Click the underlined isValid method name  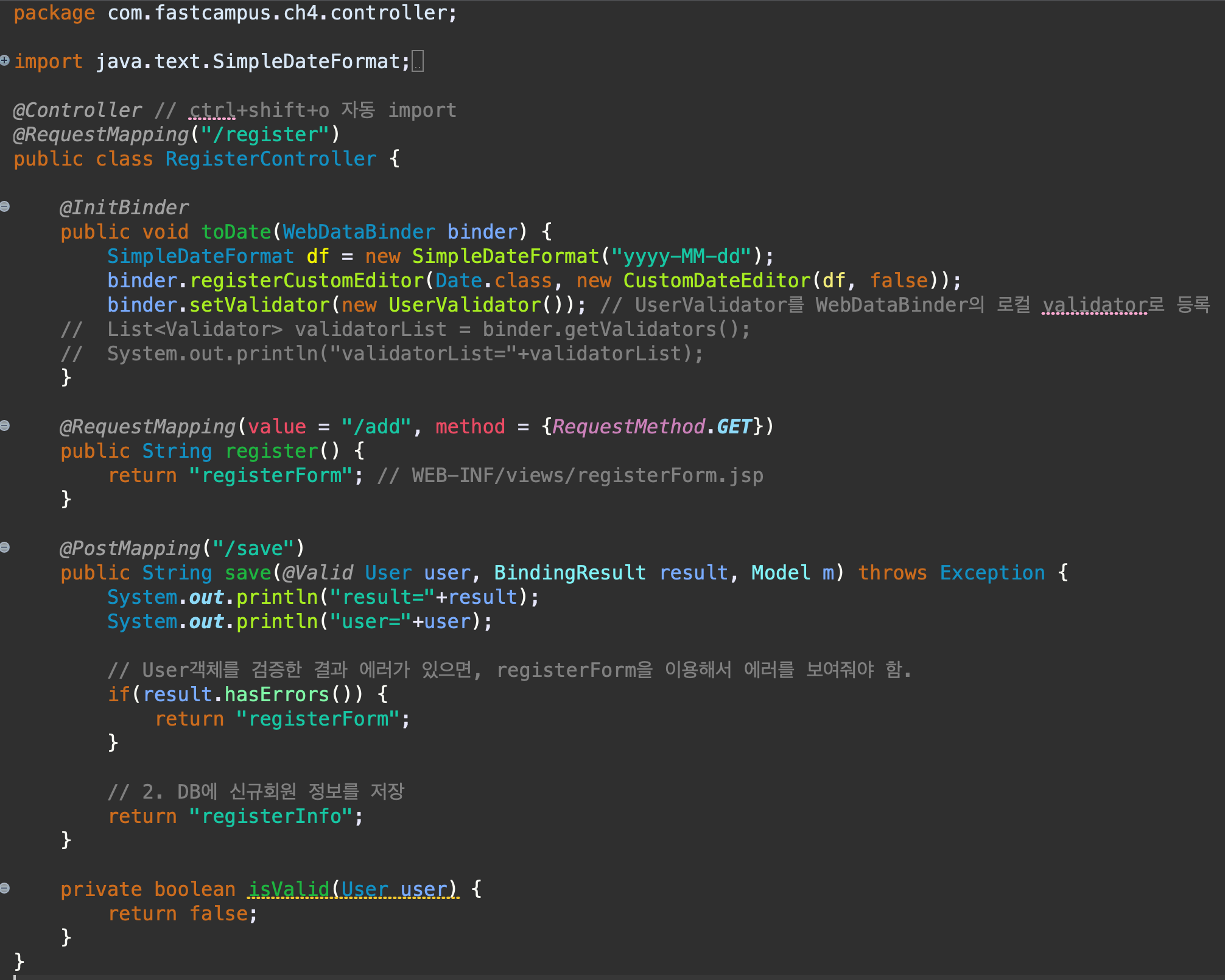pyautogui.click(x=289, y=889)
